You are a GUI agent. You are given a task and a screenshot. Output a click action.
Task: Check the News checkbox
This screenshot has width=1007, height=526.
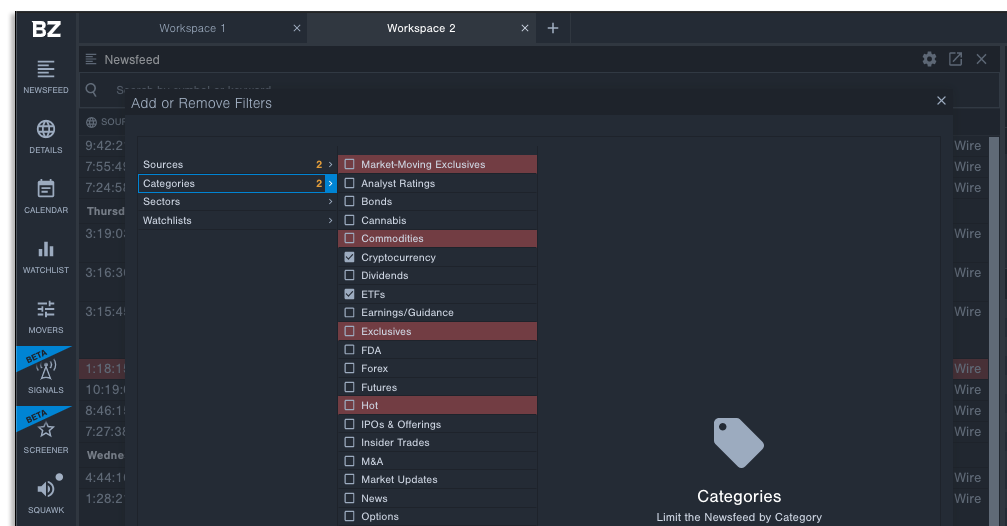pos(349,498)
